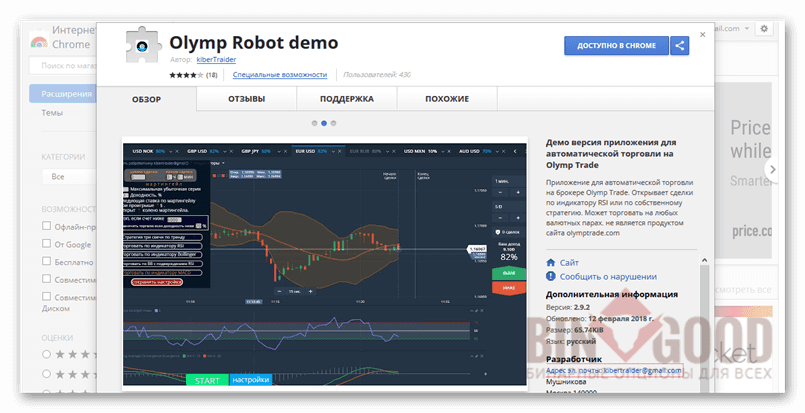Toggle the Офлайн checkbox

pos(46,226)
